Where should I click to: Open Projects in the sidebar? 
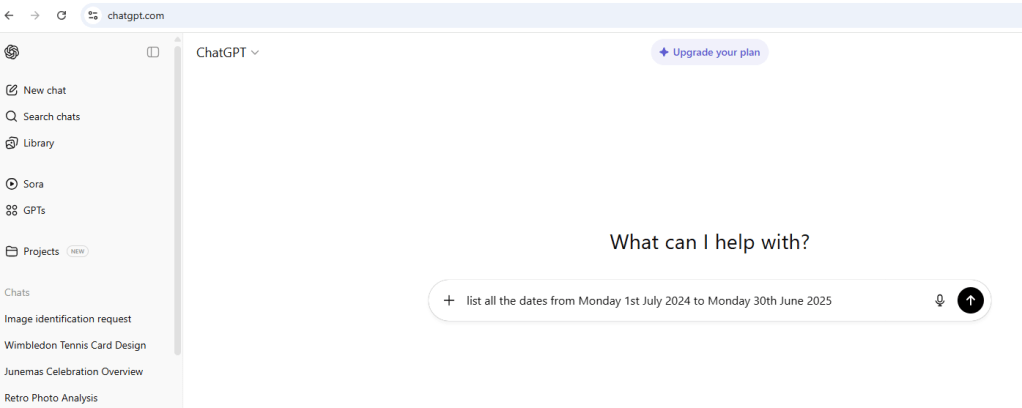click(41, 251)
